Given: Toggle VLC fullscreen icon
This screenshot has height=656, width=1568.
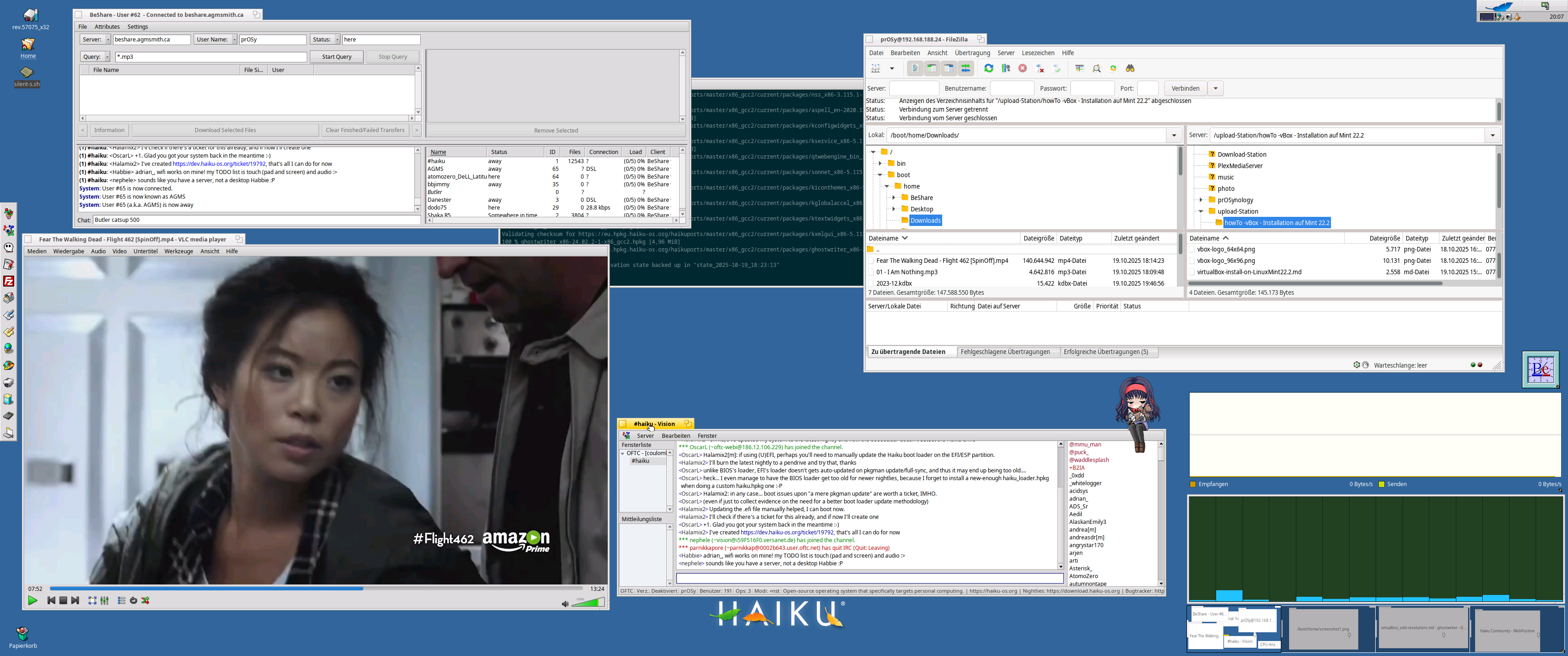Looking at the screenshot, I should (93, 600).
